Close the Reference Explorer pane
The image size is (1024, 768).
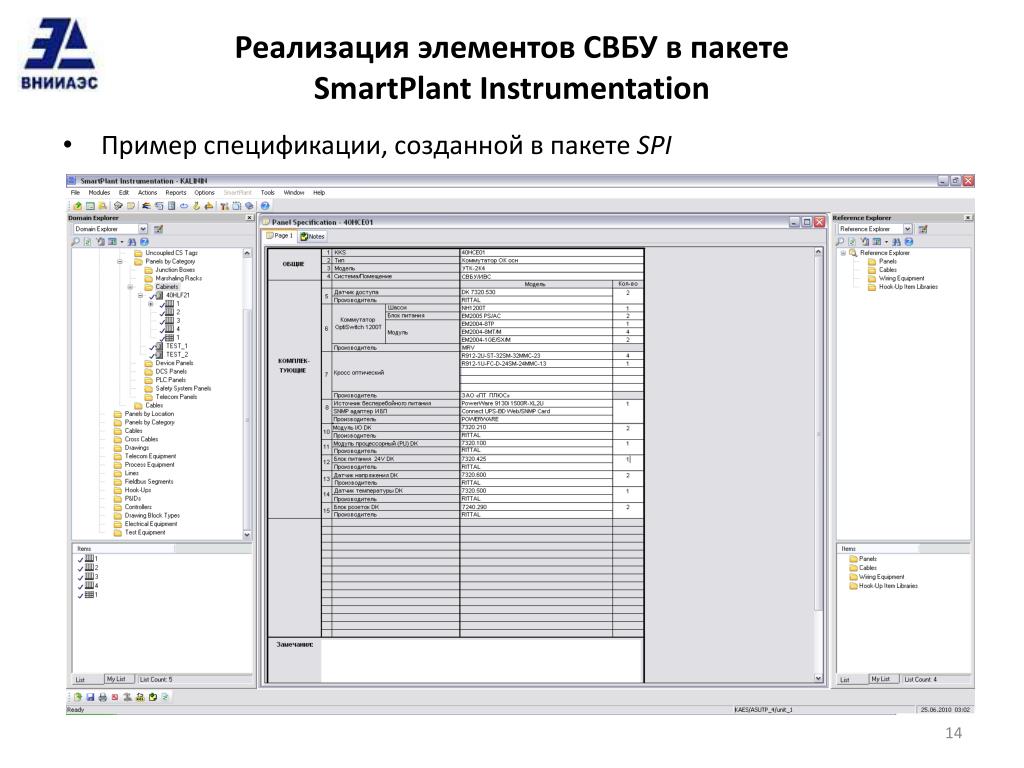(968, 217)
